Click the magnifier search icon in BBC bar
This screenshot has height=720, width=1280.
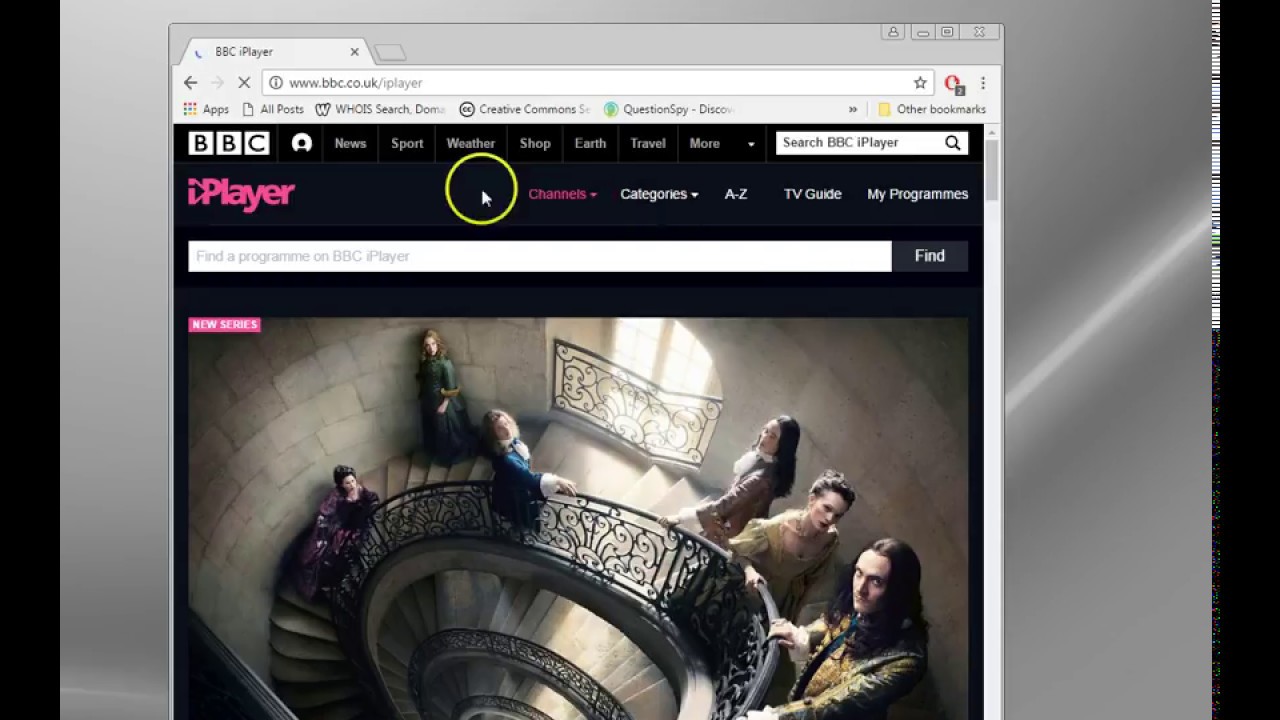(953, 143)
